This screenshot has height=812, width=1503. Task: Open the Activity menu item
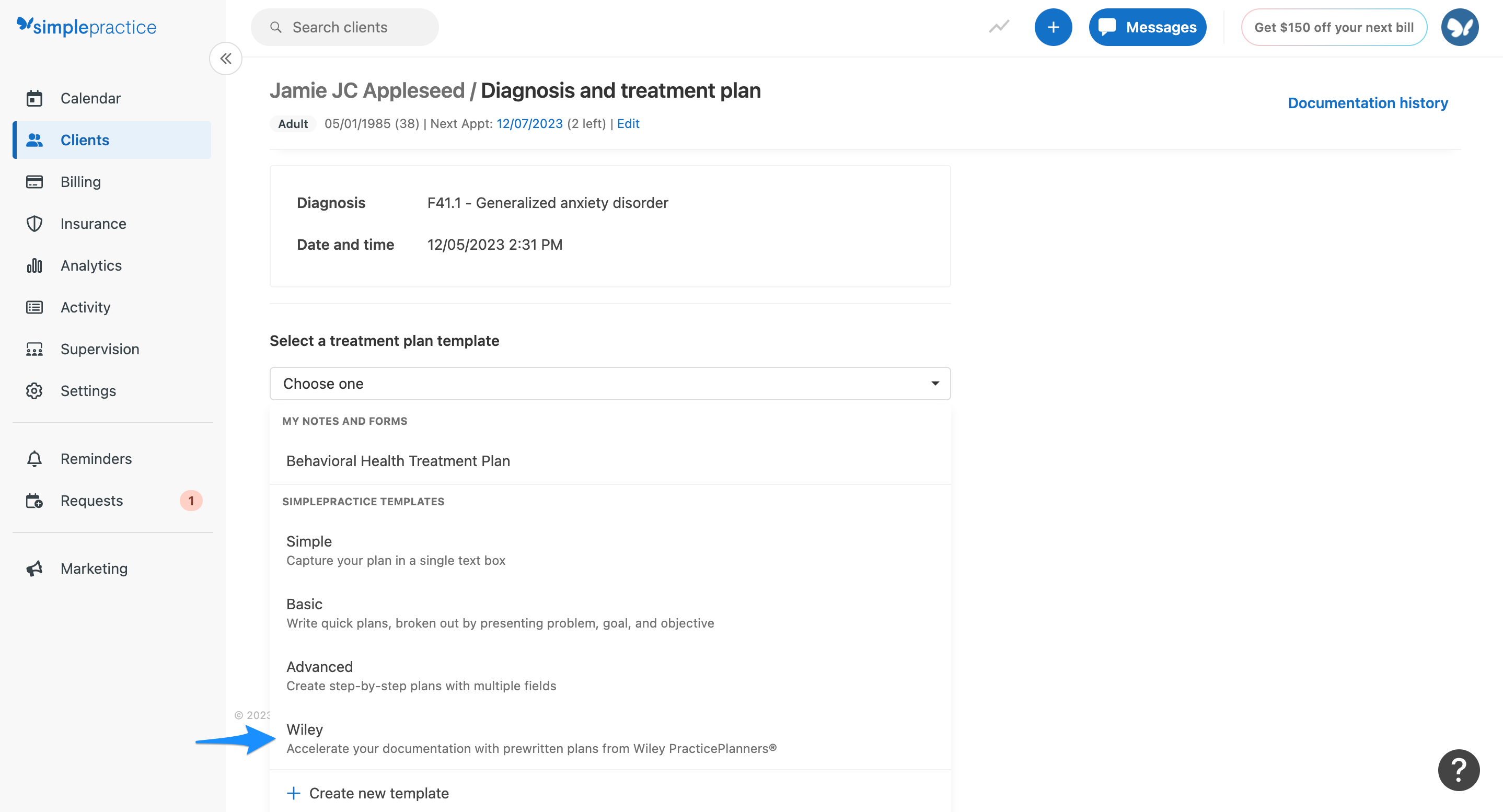[x=85, y=307]
